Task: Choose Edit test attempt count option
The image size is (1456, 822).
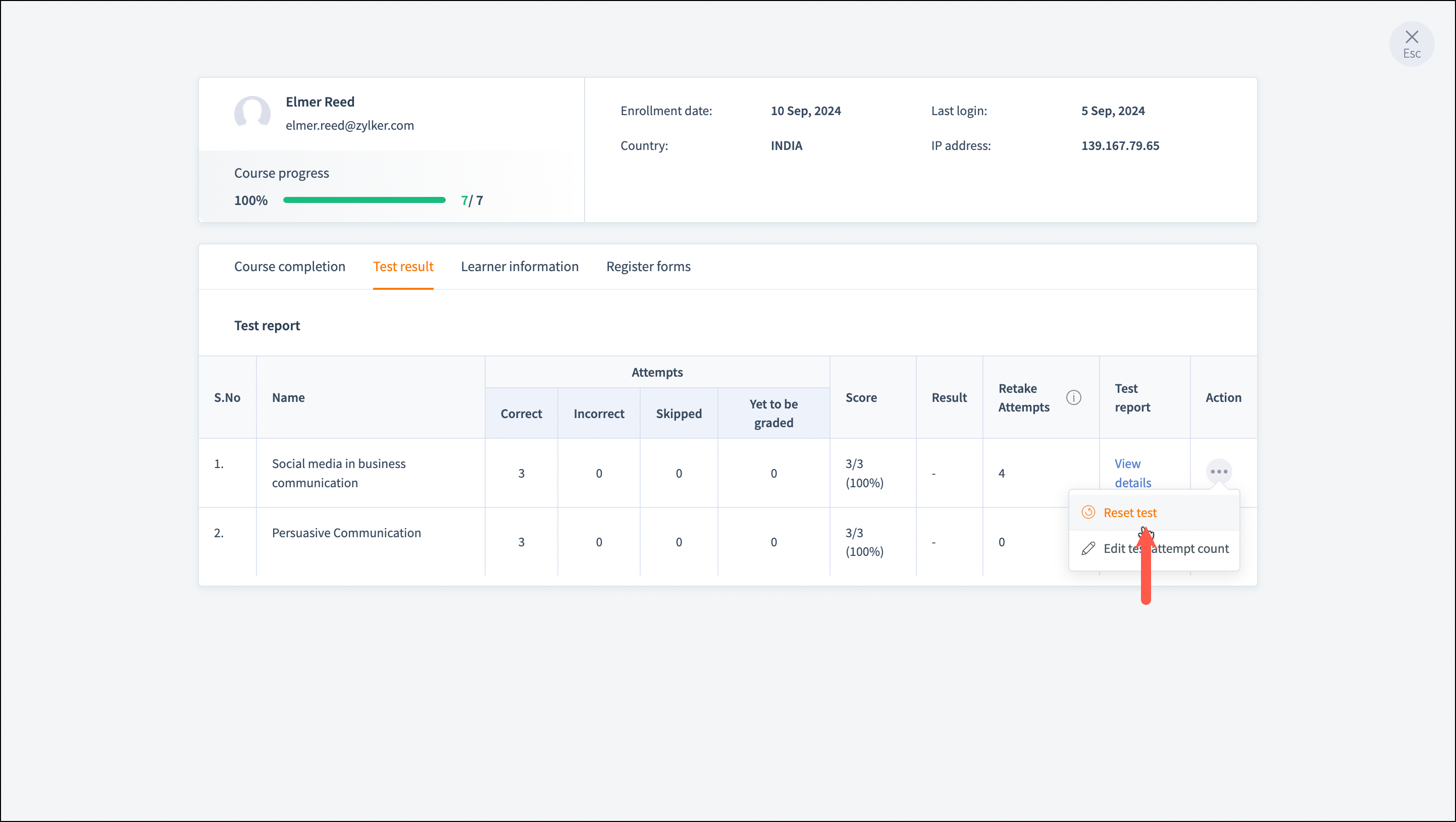Action: [1187, 548]
